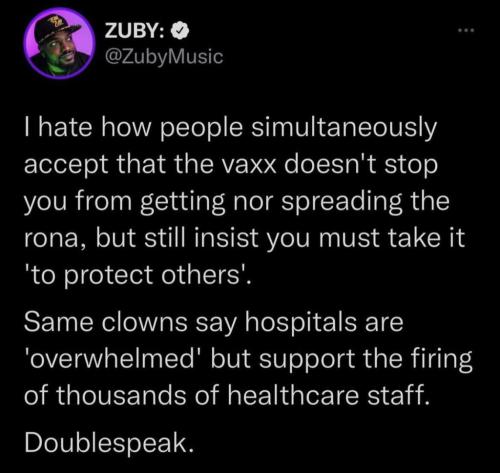Click the ZUBY: display name
The width and height of the screenshot is (500, 473).
click(x=135, y=32)
